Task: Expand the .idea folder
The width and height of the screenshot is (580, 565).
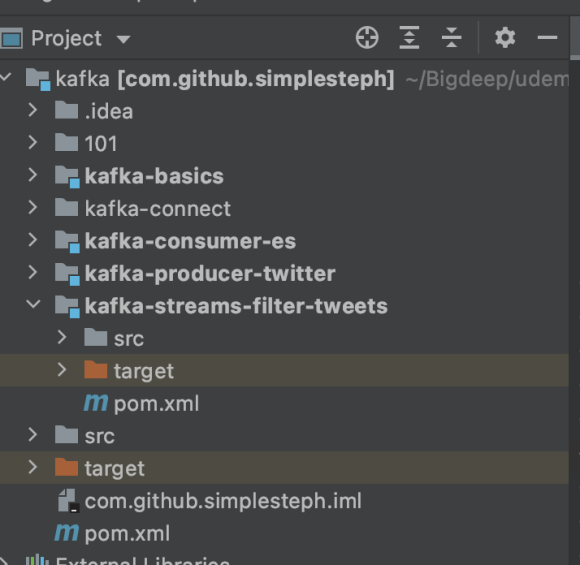Action: 33,110
